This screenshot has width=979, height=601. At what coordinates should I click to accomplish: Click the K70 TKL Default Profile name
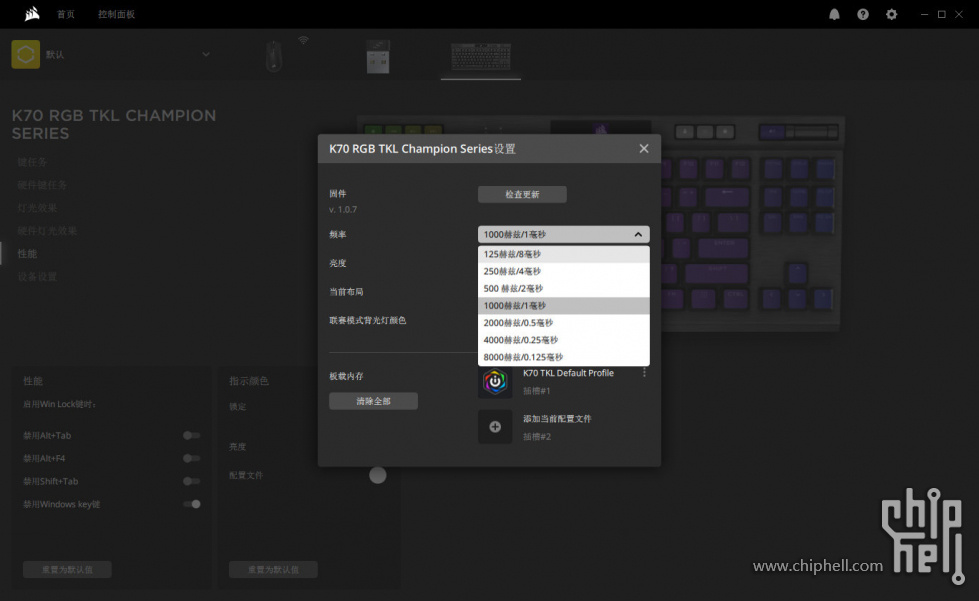click(x=568, y=373)
